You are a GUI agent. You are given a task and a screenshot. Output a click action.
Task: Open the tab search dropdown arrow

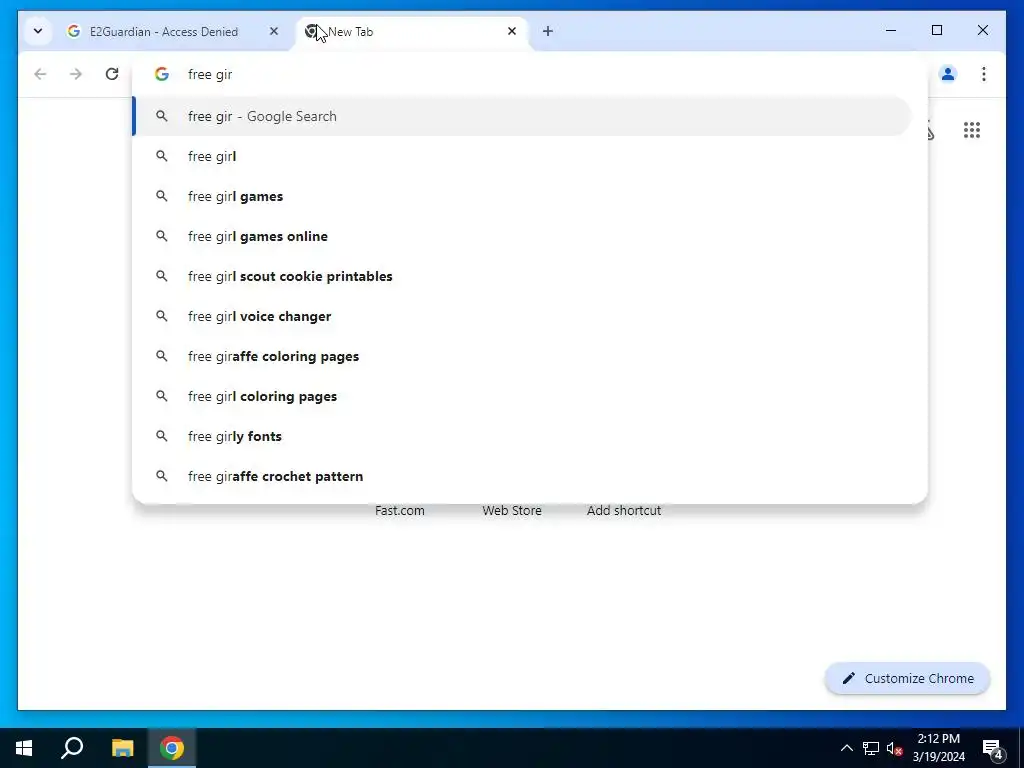(38, 31)
